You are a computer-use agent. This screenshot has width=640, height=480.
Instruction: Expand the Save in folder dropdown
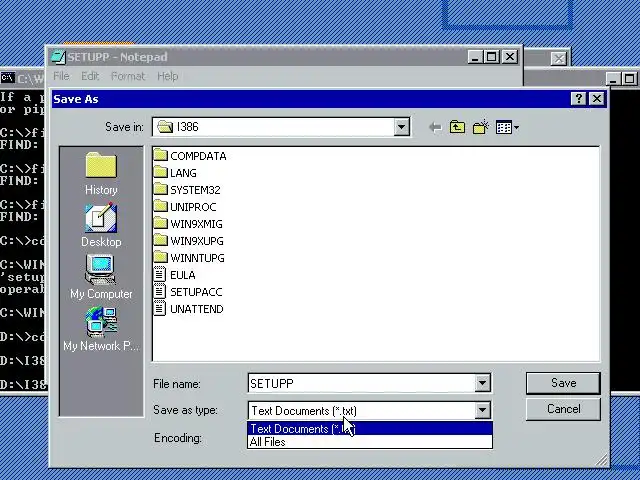point(401,127)
